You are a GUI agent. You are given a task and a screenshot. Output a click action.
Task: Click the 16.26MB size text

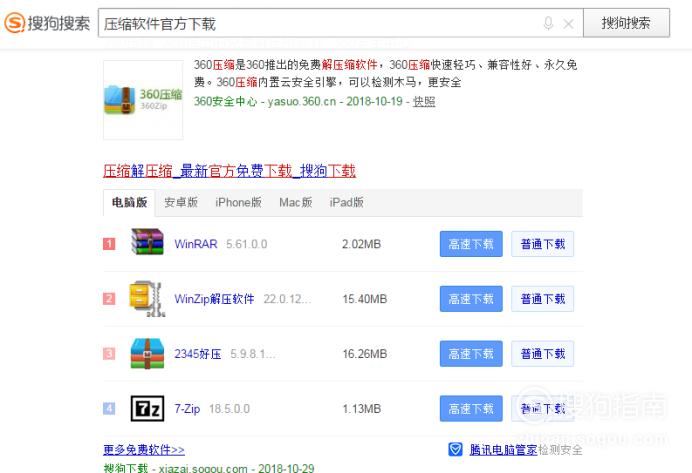click(365, 354)
